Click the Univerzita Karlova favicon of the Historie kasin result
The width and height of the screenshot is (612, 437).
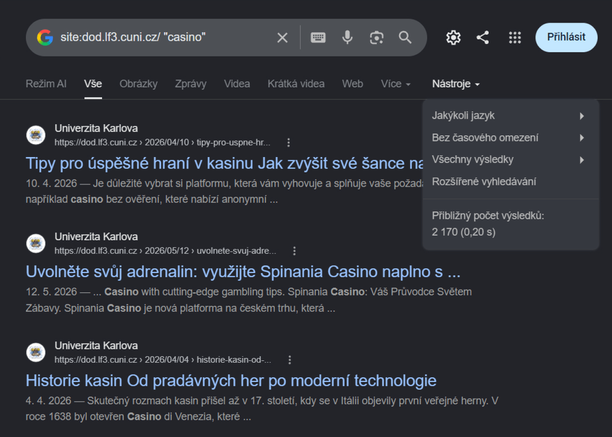click(x=36, y=352)
